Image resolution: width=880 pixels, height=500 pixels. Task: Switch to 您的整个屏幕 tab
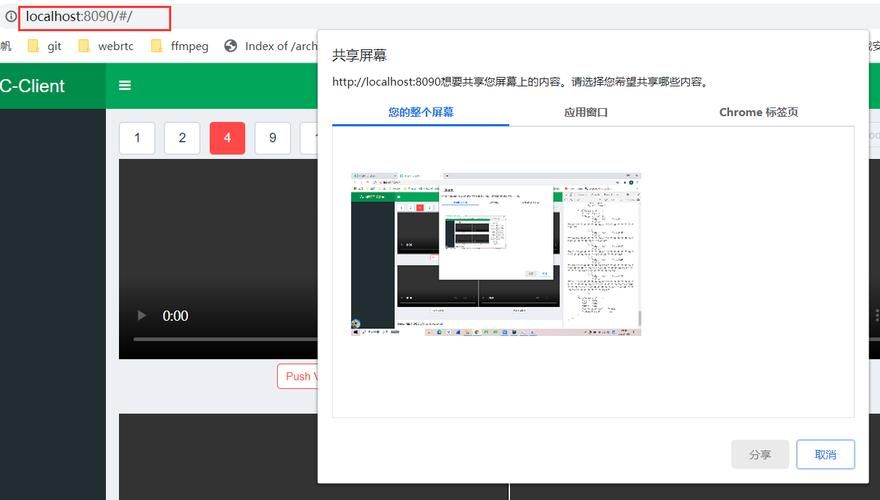(x=421, y=112)
